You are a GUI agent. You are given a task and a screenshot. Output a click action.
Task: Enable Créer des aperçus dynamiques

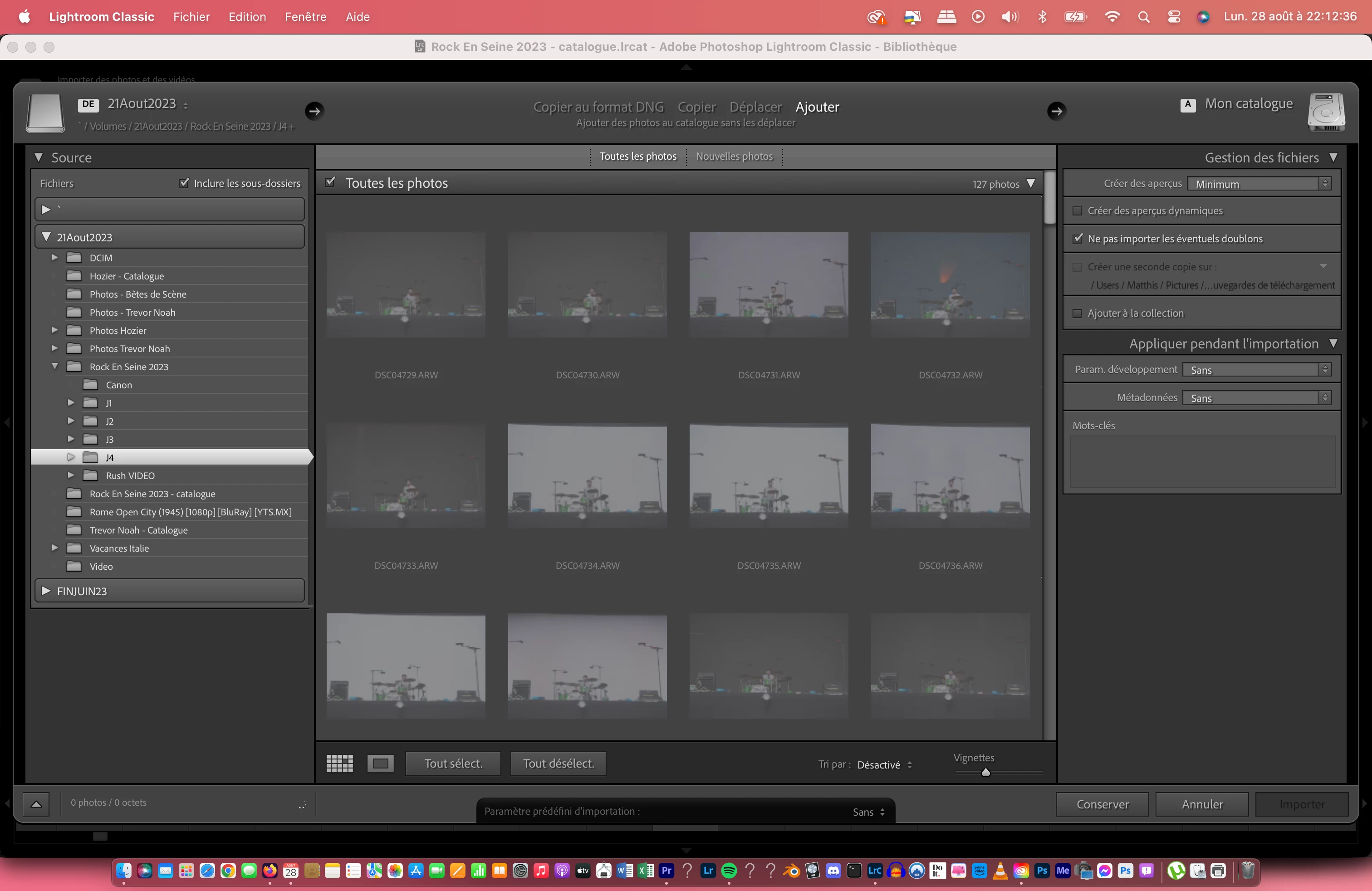coord(1077,211)
